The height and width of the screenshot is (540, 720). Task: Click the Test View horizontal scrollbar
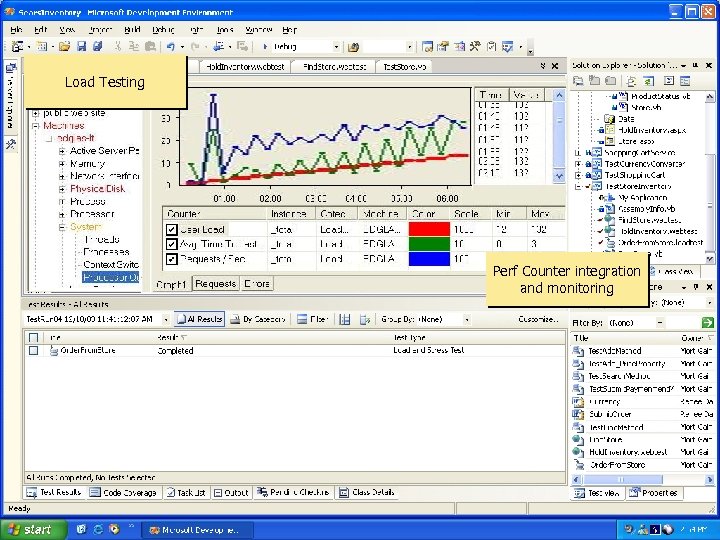(643, 479)
